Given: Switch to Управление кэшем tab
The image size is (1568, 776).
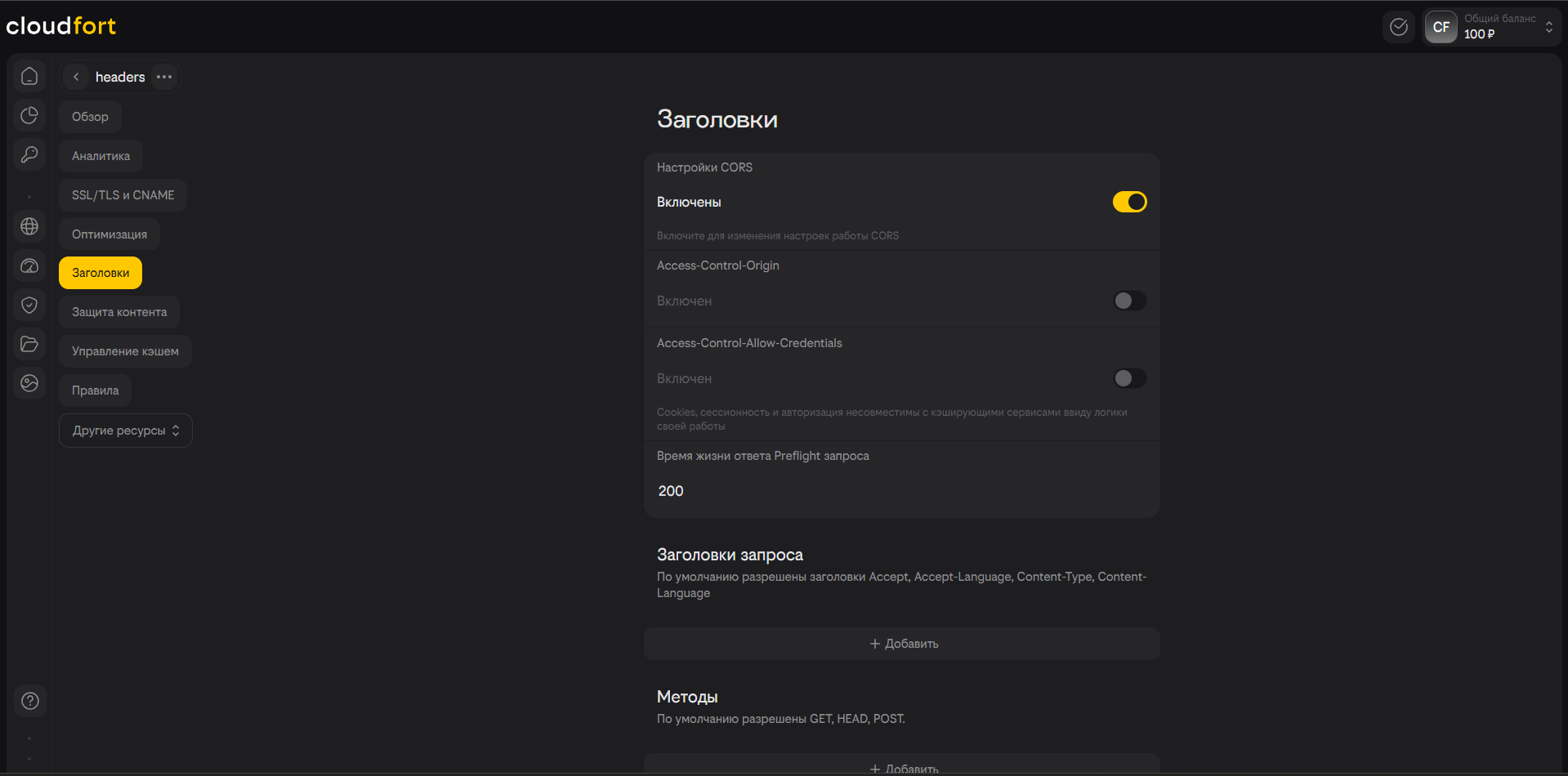Looking at the screenshot, I should (125, 351).
